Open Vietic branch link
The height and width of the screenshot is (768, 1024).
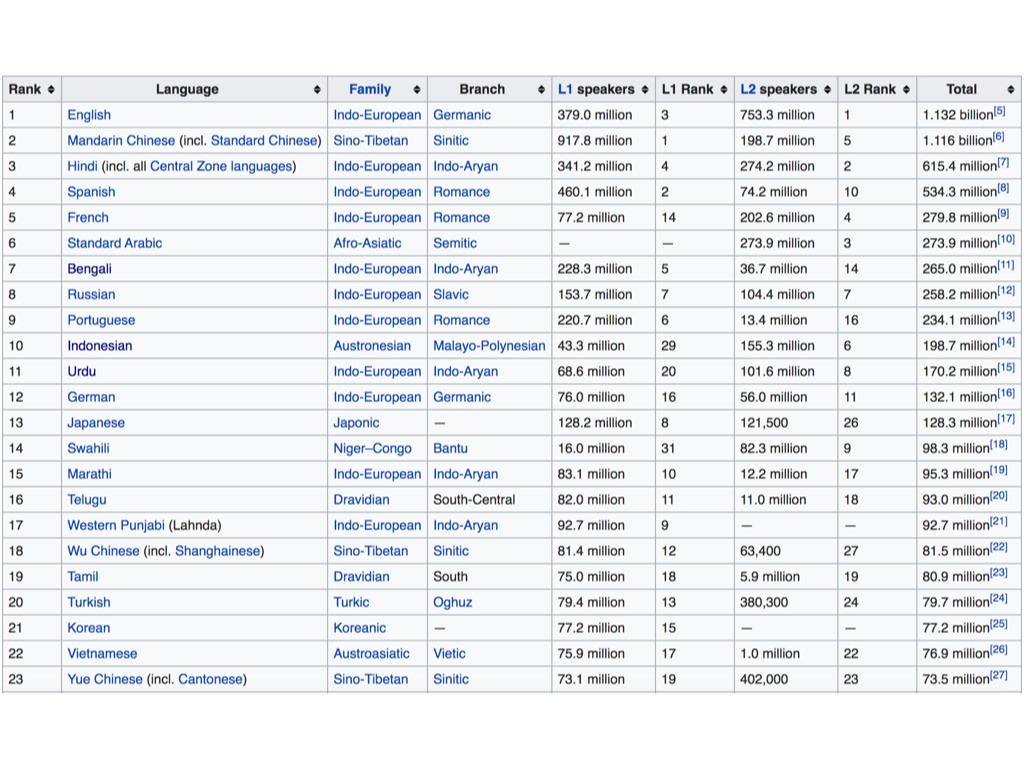point(449,653)
